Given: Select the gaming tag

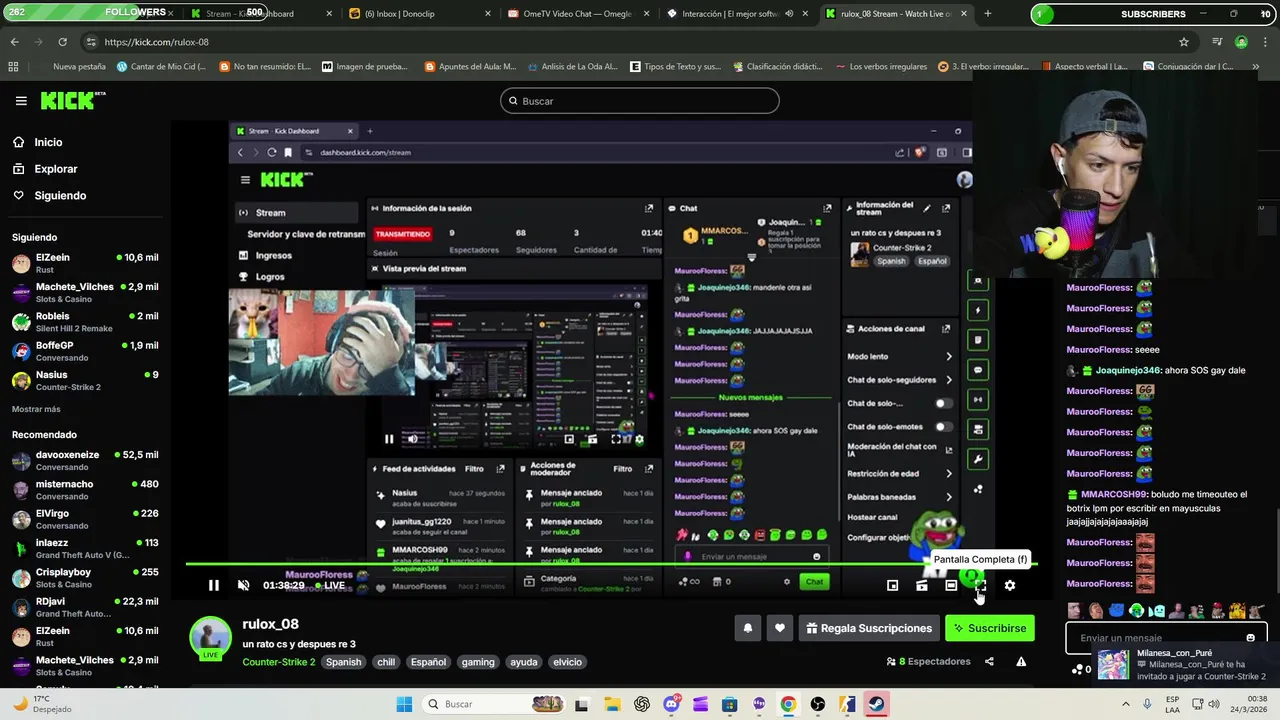Looking at the screenshot, I should (x=478, y=662).
